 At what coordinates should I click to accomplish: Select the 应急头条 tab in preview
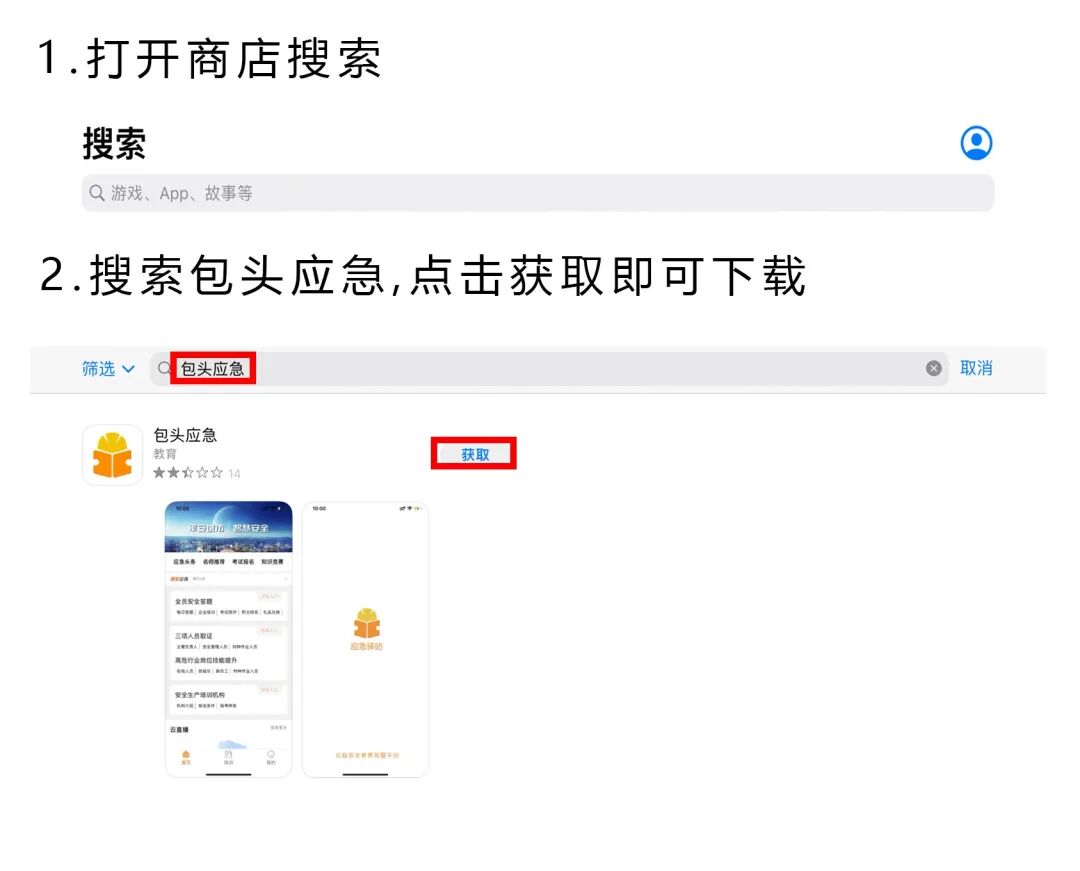pos(184,562)
